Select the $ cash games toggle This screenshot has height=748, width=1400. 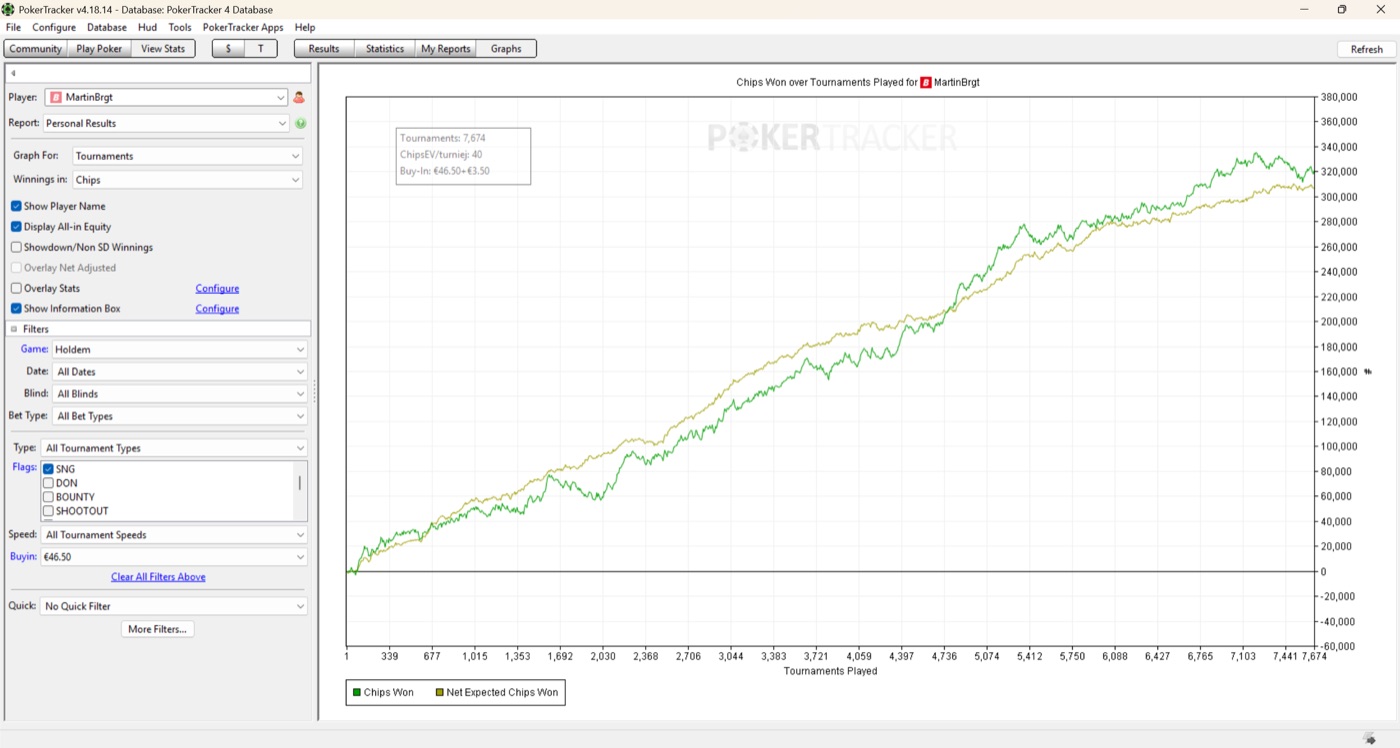coord(228,49)
